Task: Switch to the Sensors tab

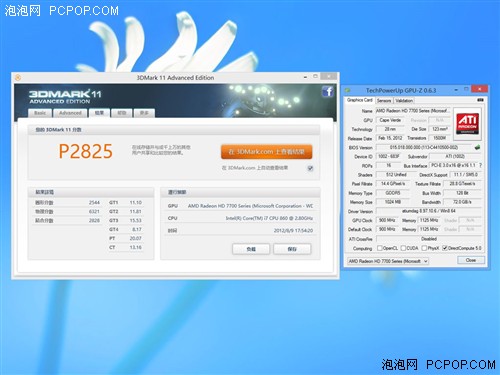Action: 384,100
